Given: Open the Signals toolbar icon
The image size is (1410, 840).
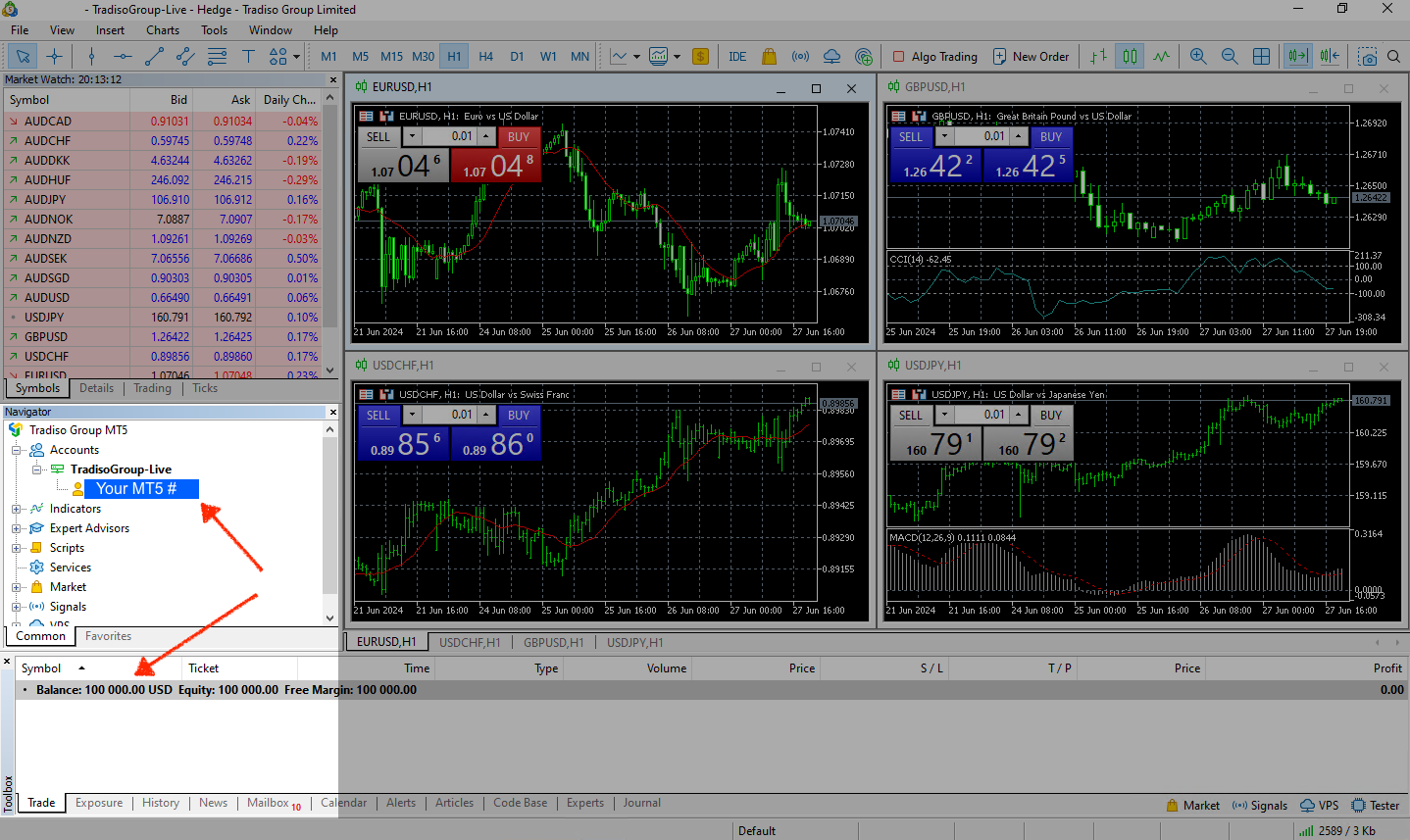Looking at the screenshot, I should (x=800, y=56).
